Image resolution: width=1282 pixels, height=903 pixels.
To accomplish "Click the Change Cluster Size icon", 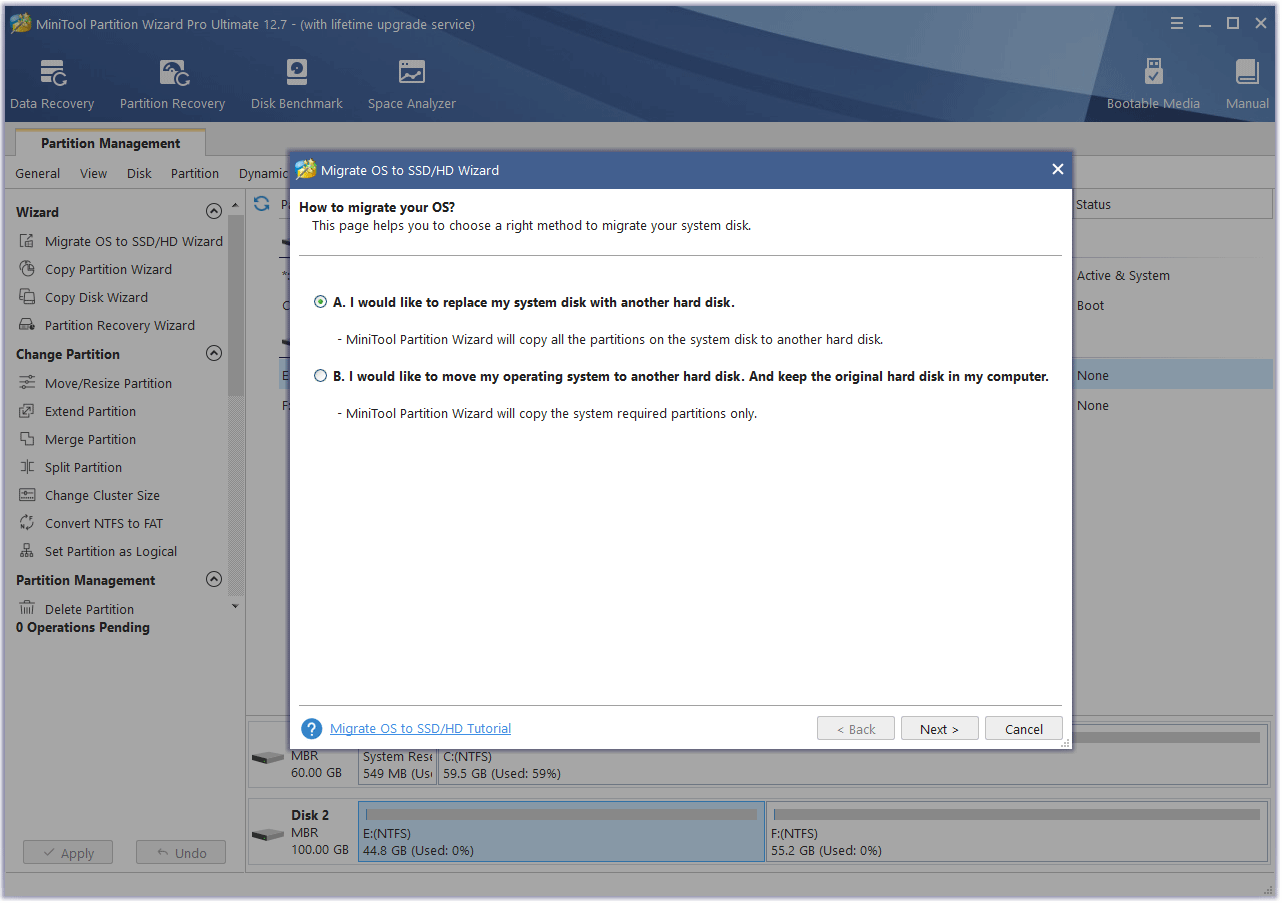I will pyautogui.click(x=27, y=495).
